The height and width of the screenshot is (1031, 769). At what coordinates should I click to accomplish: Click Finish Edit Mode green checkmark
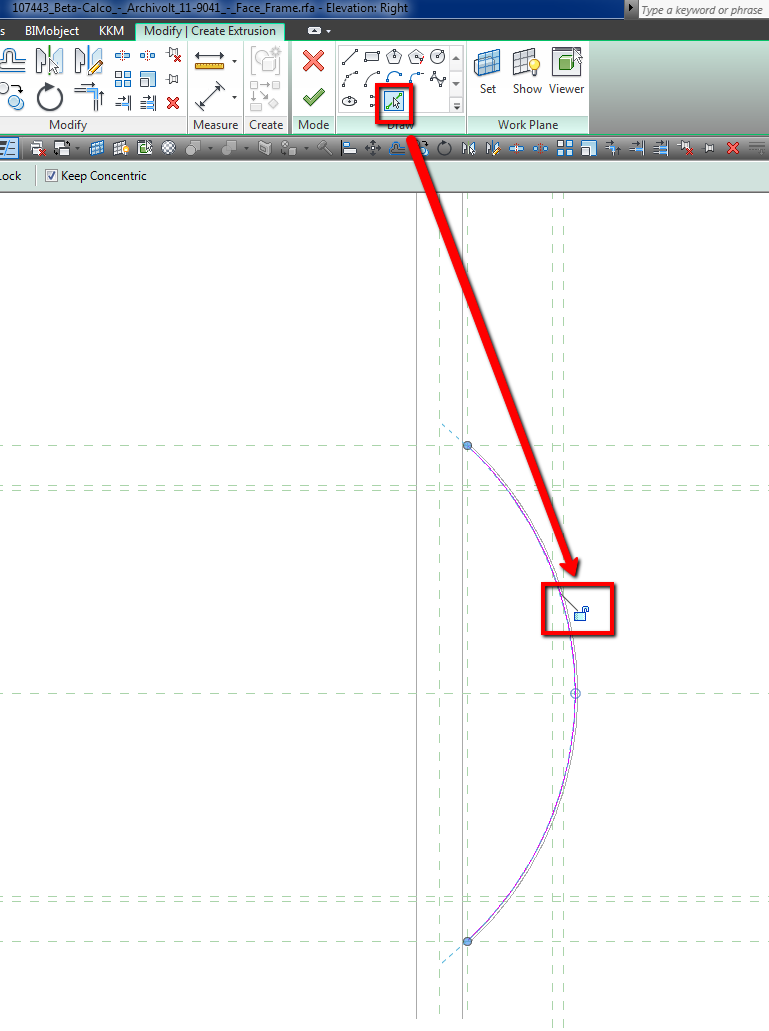pyautogui.click(x=314, y=98)
